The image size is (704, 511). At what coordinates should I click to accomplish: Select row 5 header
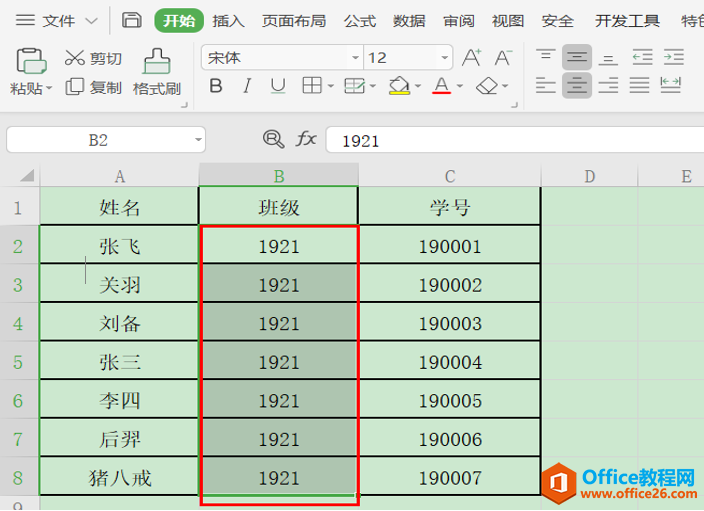coord(18,362)
